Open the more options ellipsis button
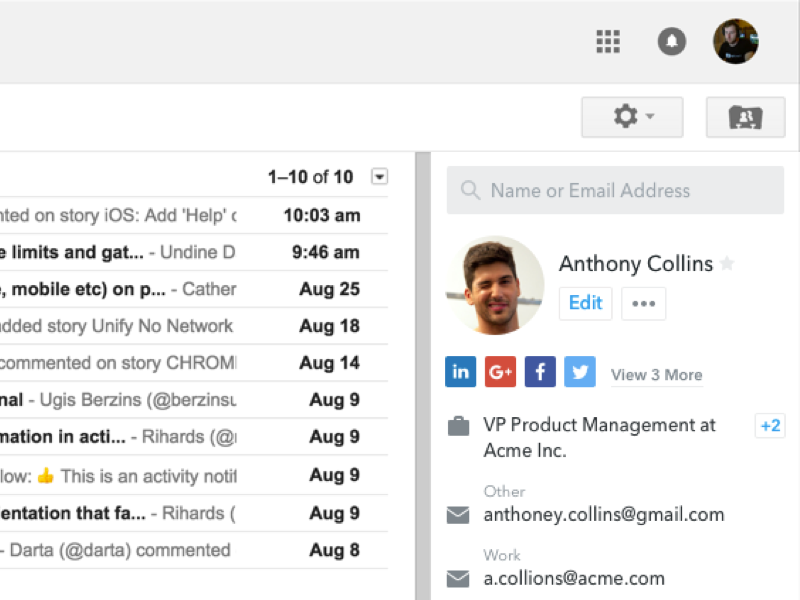Image resolution: width=800 pixels, height=600 pixels. point(643,303)
